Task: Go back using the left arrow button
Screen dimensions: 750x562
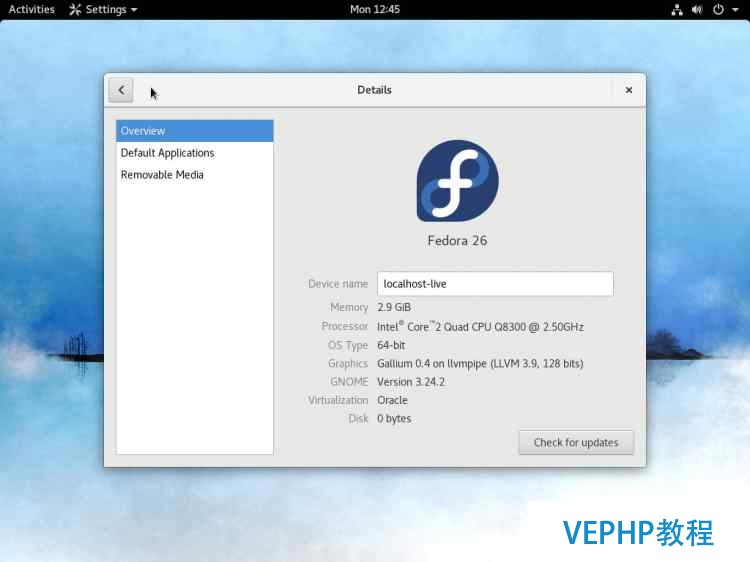Action: tap(121, 90)
